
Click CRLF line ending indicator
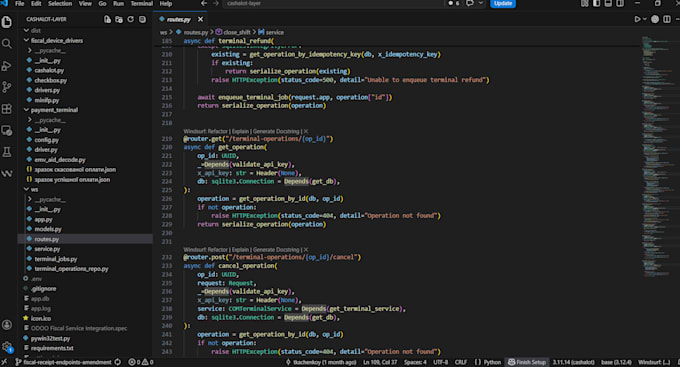pyautogui.click(x=461, y=362)
